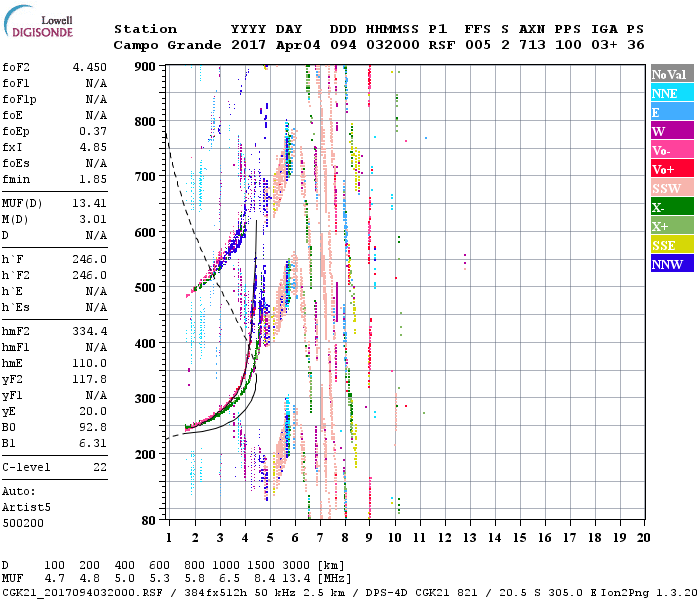The width and height of the screenshot is (700, 600).
Task: Click the 80 km height axis label
Action: (x=149, y=521)
